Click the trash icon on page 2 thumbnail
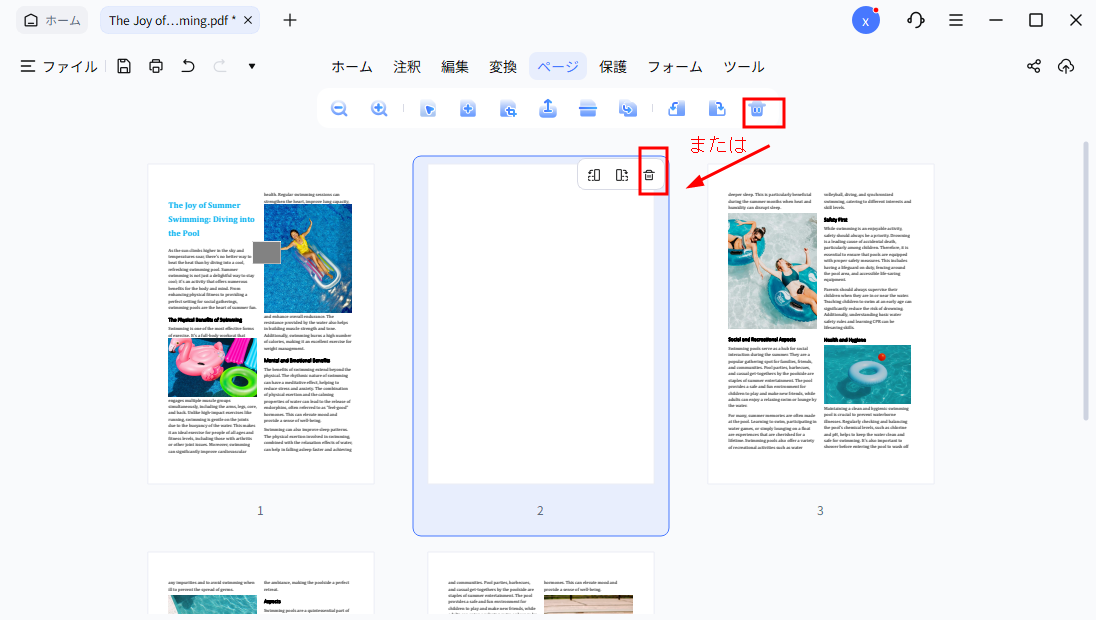Screen dimensions: 1096x620 (x=649, y=176)
